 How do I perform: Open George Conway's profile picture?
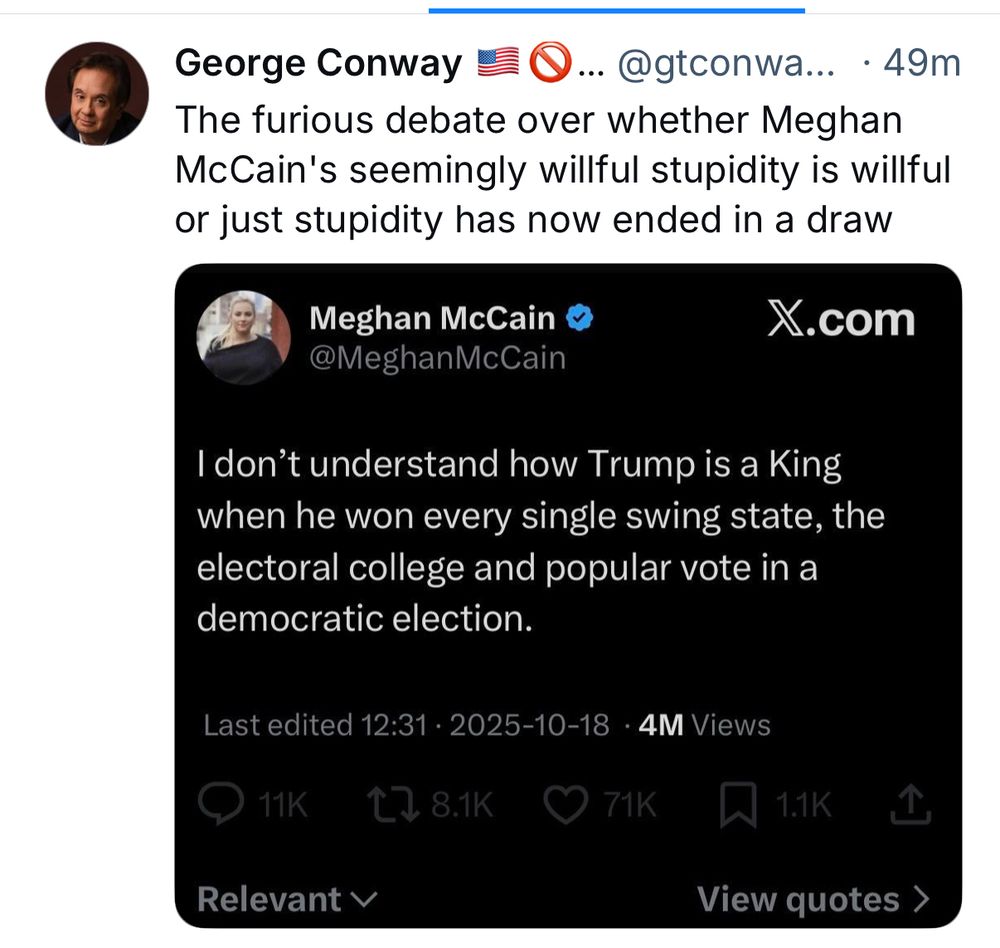click(x=97, y=94)
